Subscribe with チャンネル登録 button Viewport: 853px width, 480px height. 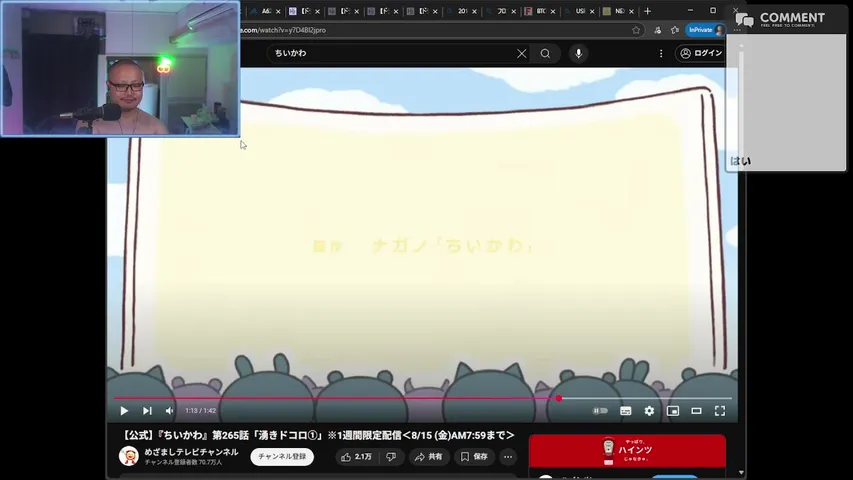tap(282, 457)
